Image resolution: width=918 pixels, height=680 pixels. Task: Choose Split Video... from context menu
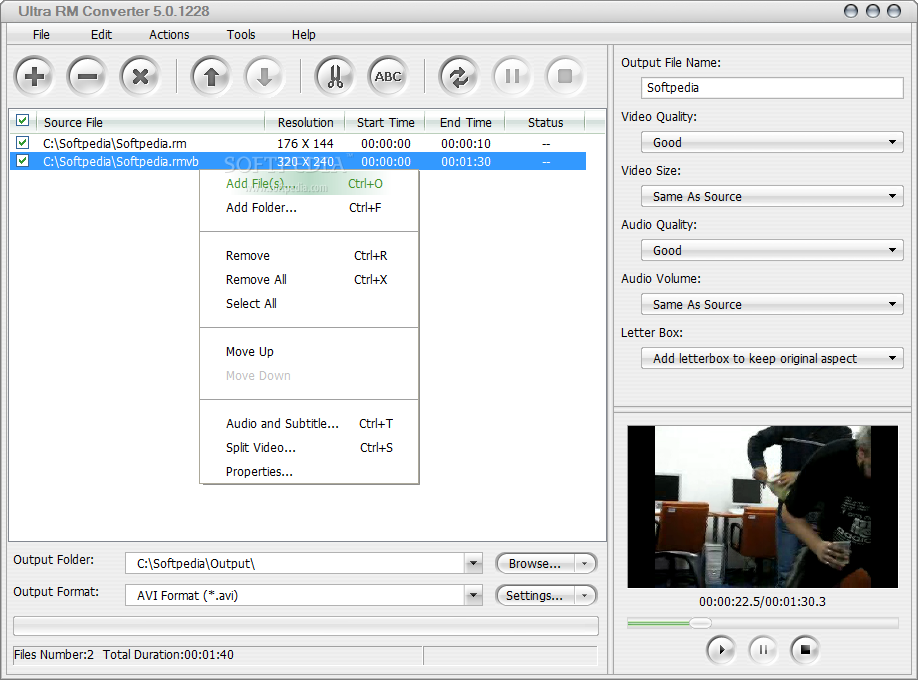tap(309, 447)
